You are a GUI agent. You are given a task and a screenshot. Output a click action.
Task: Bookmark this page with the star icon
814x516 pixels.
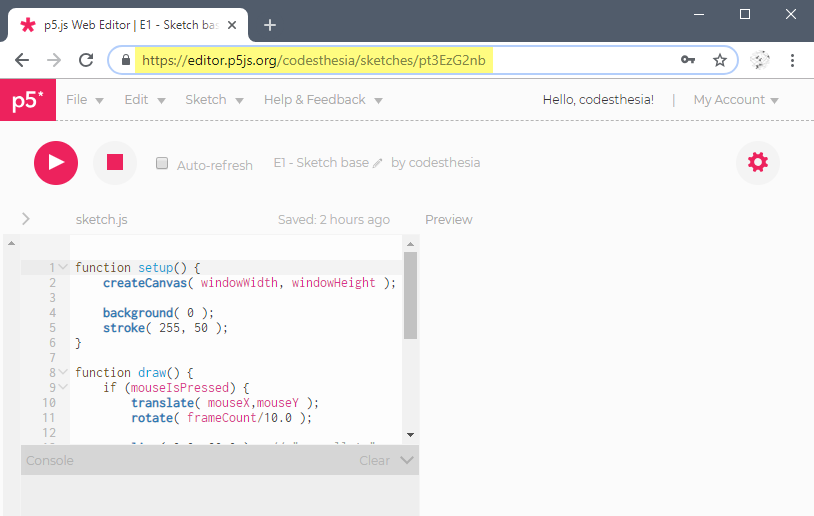719,60
